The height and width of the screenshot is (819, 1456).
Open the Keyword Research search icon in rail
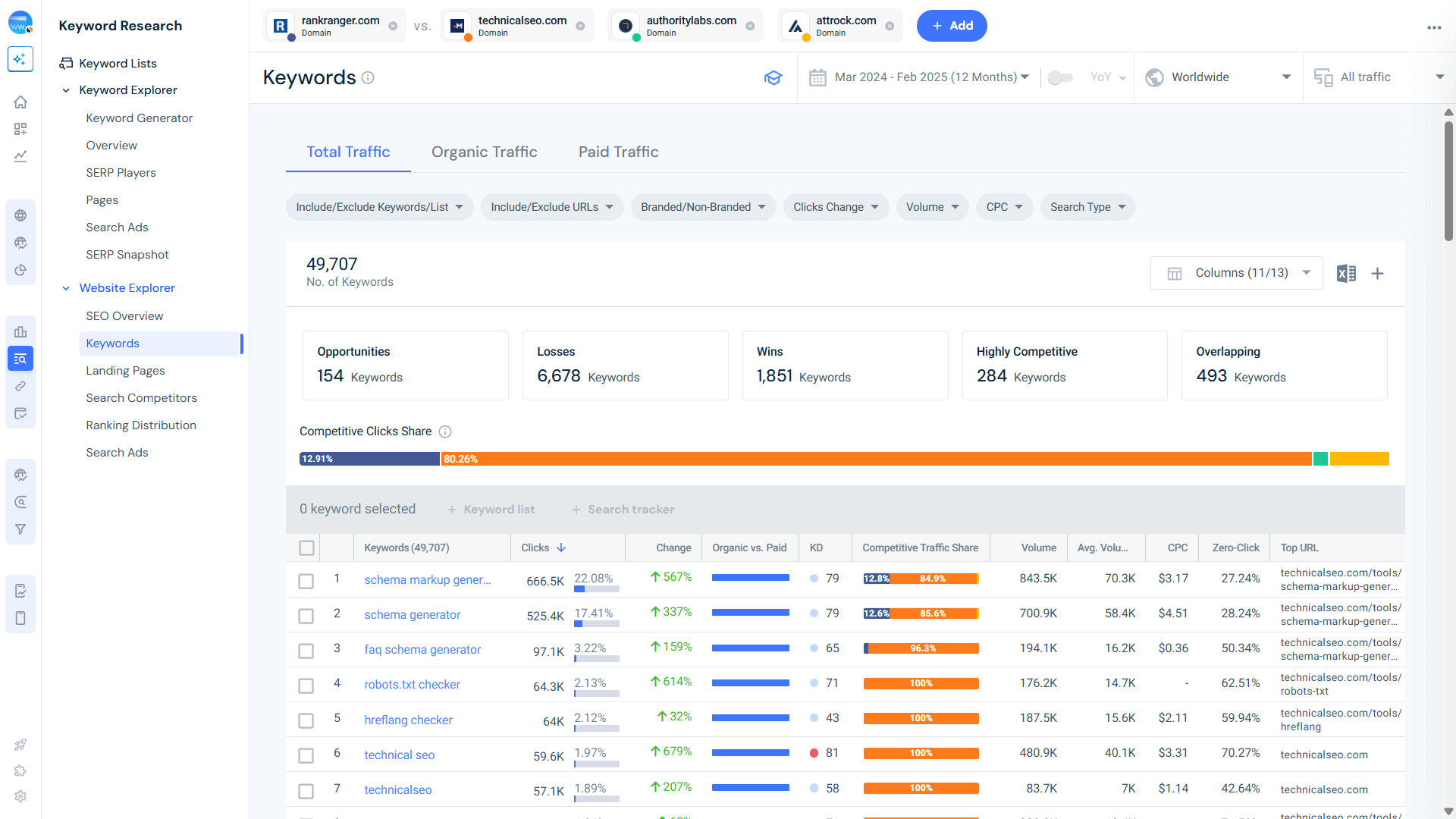click(x=20, y=359)
